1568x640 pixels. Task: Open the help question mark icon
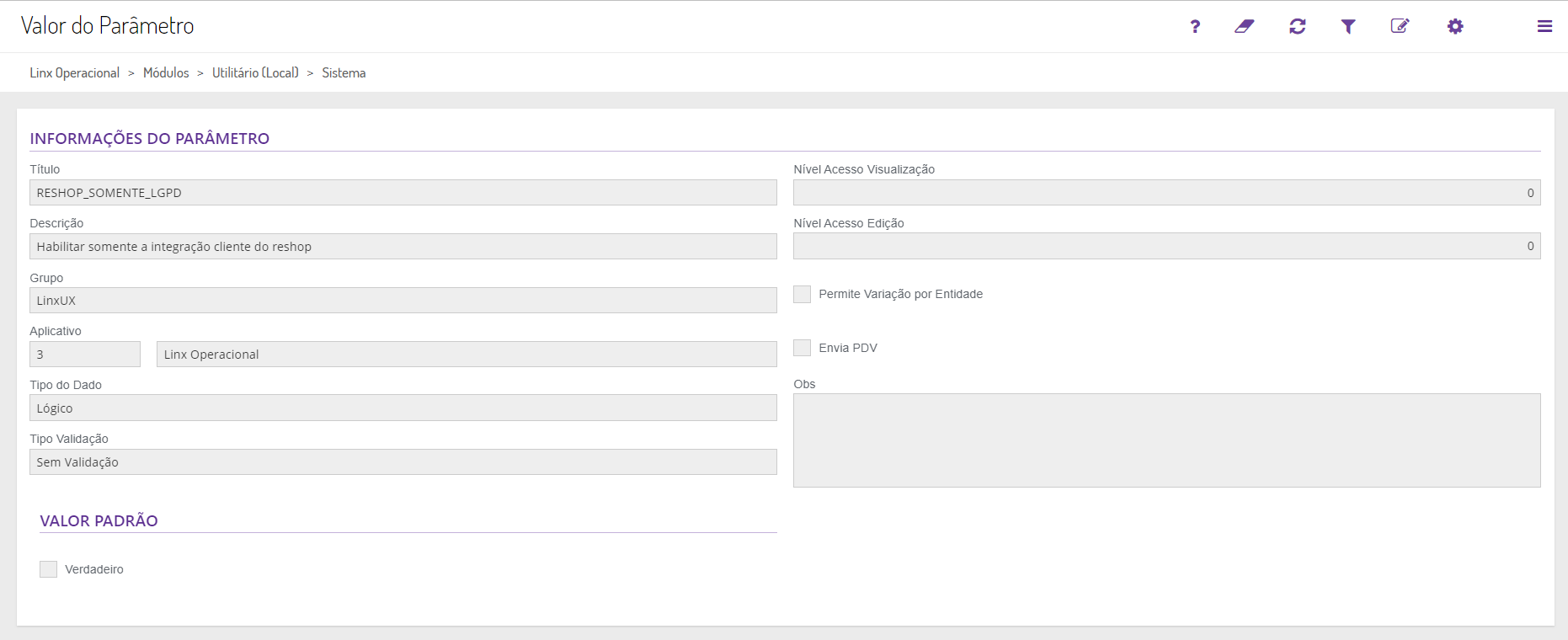[x=1195, y=27]
